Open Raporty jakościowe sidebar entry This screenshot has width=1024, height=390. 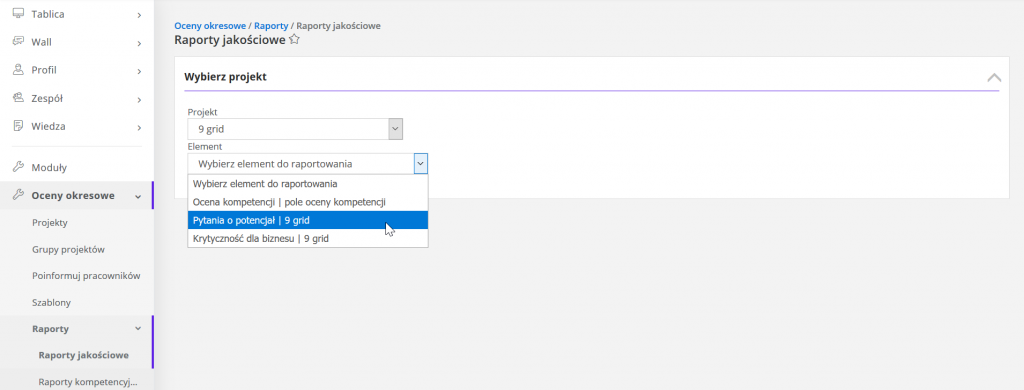coord(84,355)
